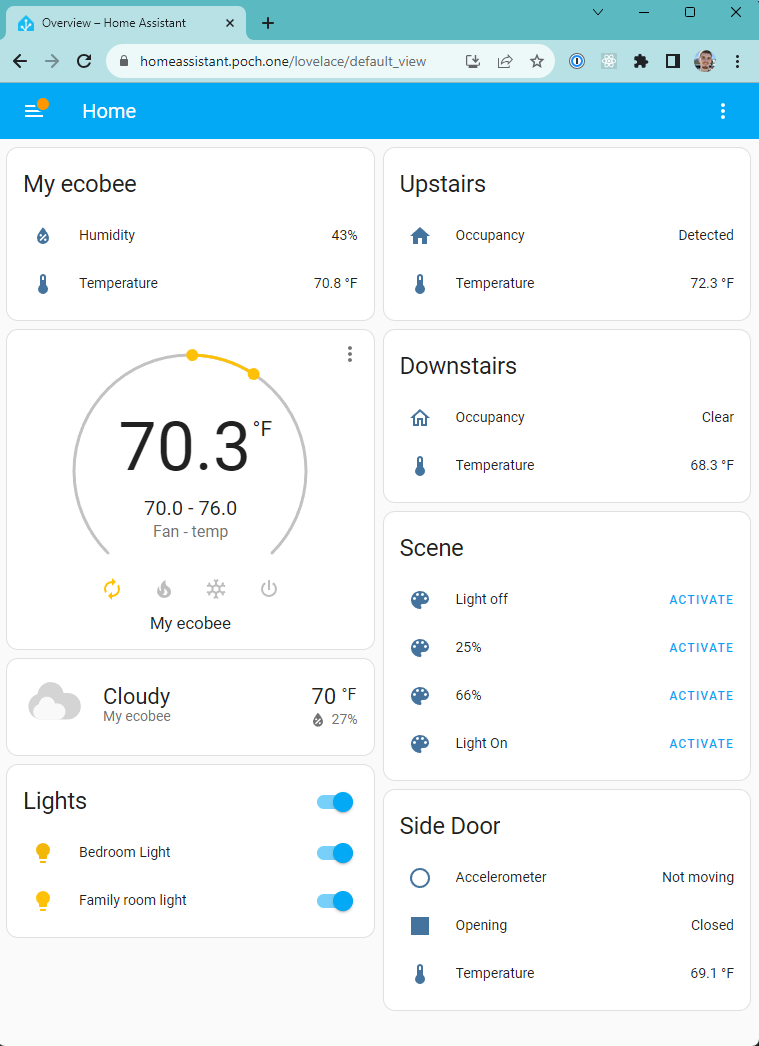
Task: Click the 68.3 °F Downstairs temperature value
Action: coord(712,466)
